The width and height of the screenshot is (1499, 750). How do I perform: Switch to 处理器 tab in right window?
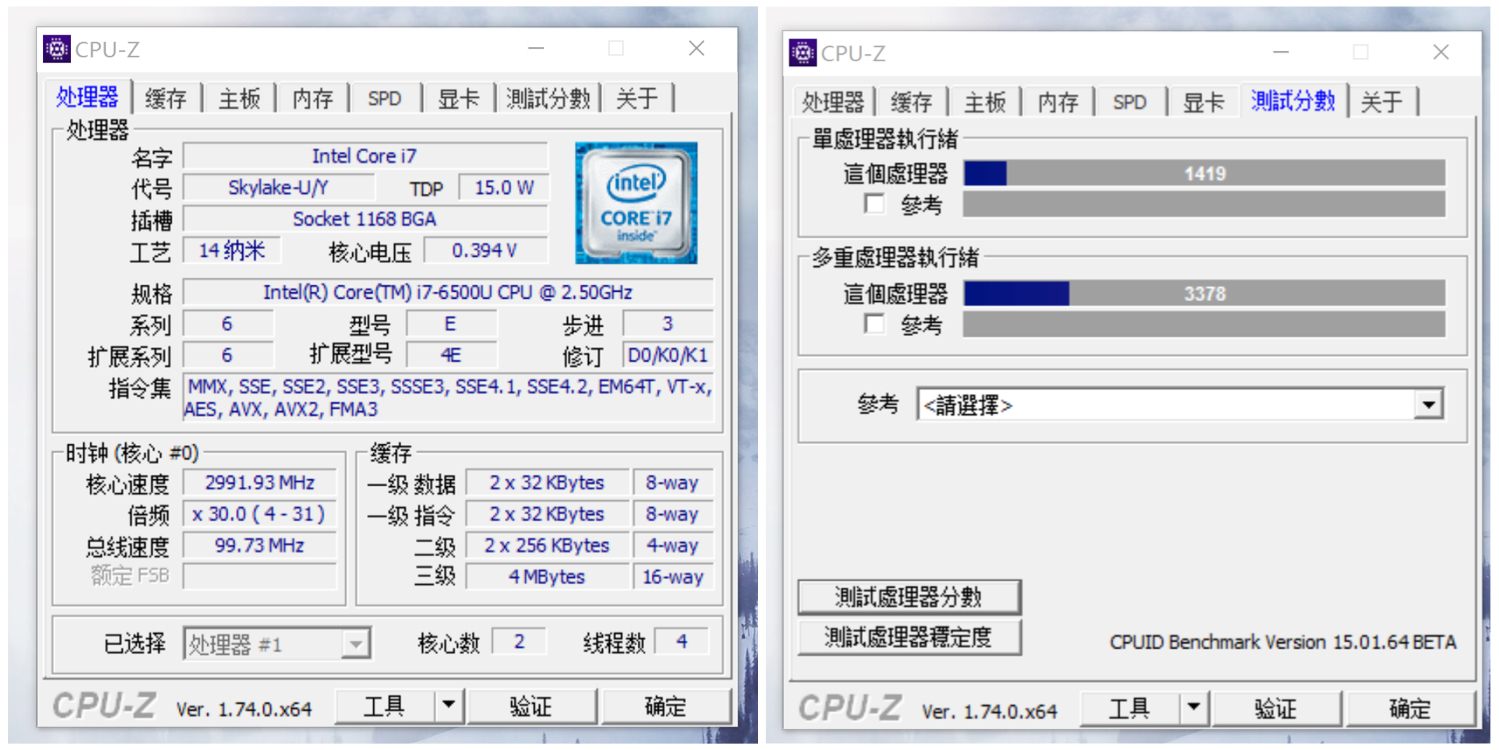(x=833, y=102)
